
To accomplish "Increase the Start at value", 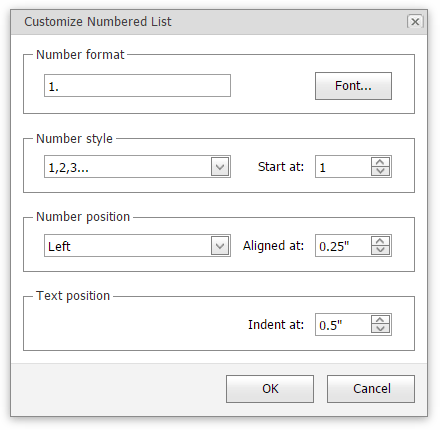I will click(x=380, y=162).
